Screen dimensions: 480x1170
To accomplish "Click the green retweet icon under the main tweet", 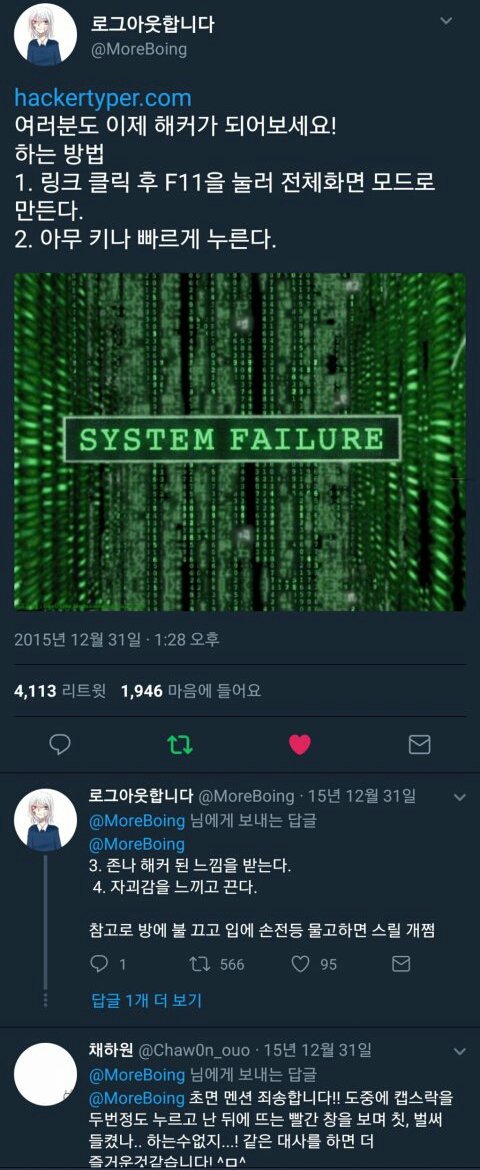I will coord(179,744).
